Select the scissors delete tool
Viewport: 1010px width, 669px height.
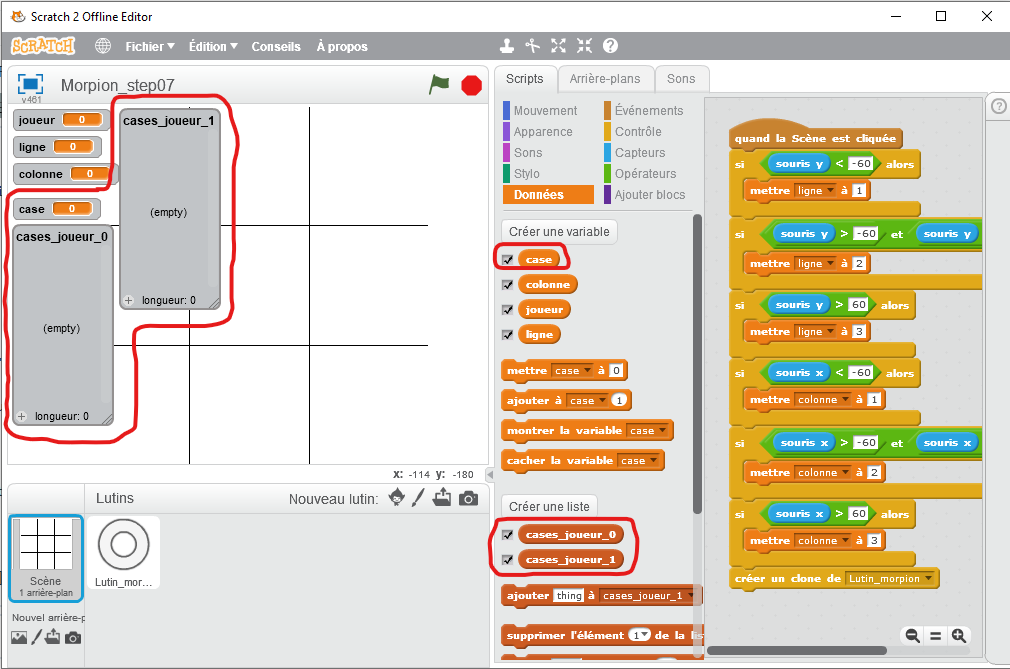(x=532, y=46)
